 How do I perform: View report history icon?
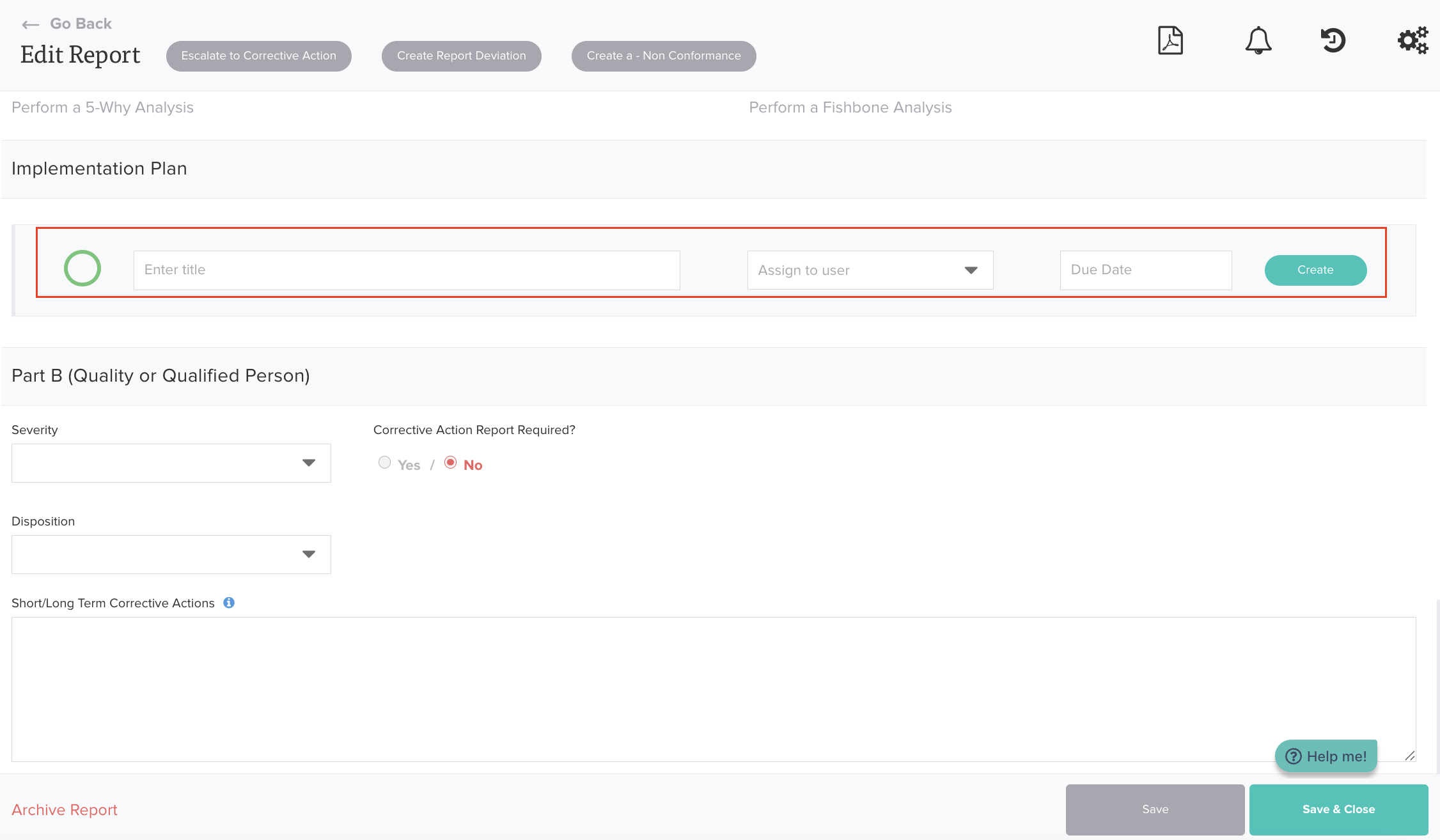pyautogui.click(x=1333, y=41)
